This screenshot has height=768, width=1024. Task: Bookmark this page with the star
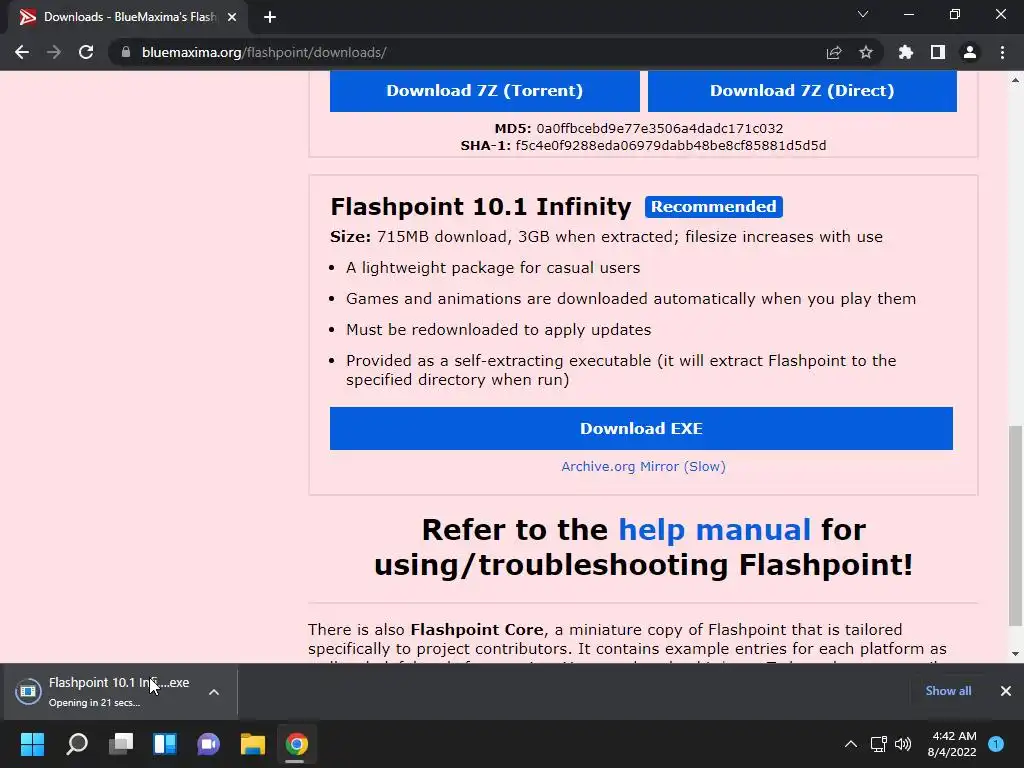coord(866,52)
